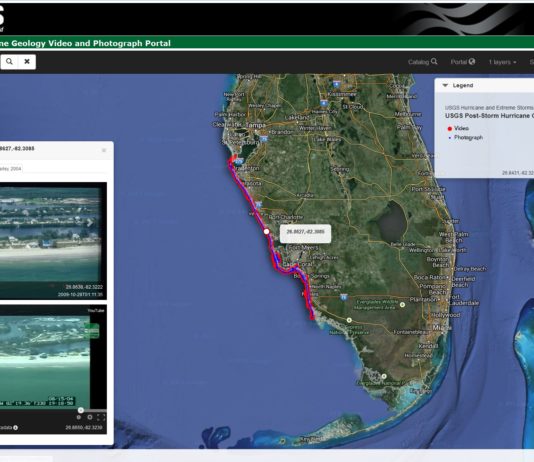The width and height of the screenshot is (534, 462).
Task: Click the Port Charlotte map label
Action: click(286, 217)
